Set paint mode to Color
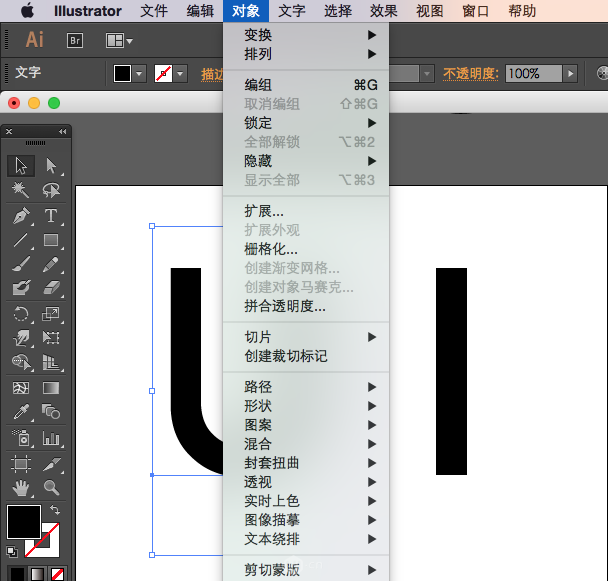Image resolution: width=608 pixels, height=581 pixels. pyautogui.click(x=16, y=573)
